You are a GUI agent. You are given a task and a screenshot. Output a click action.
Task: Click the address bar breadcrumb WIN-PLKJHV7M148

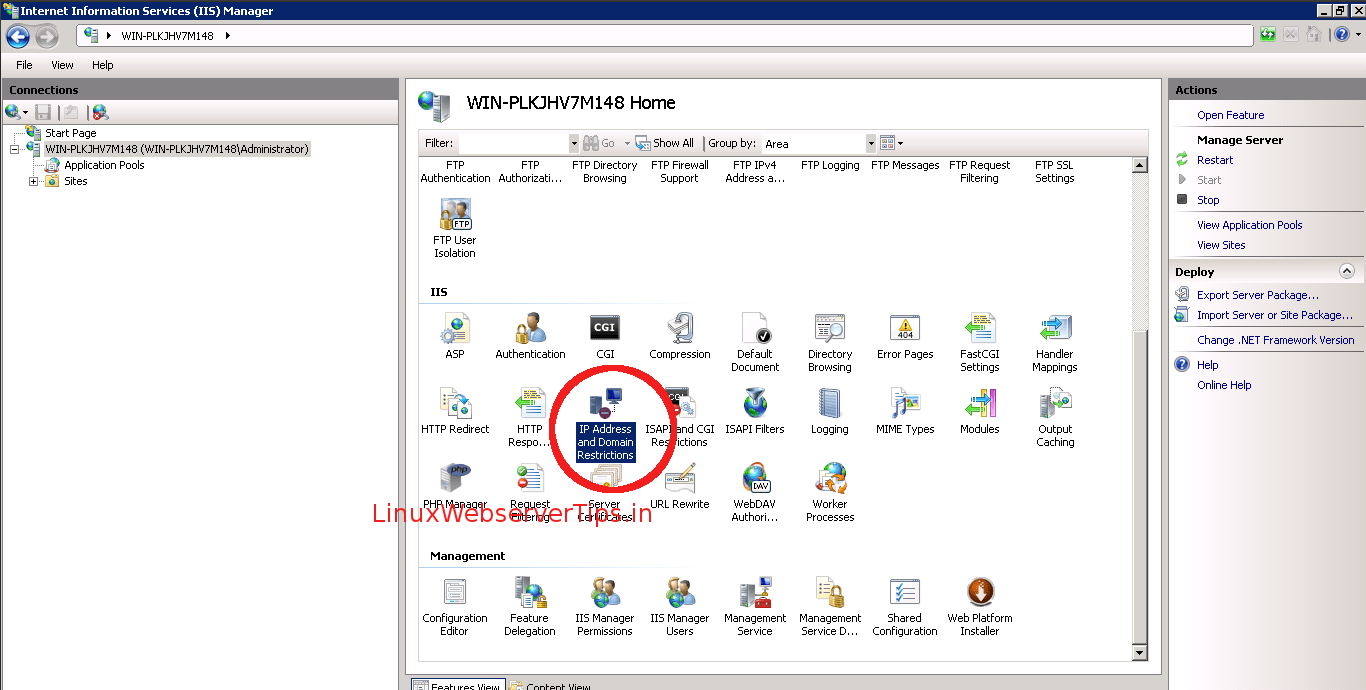(x=169, y=35)
